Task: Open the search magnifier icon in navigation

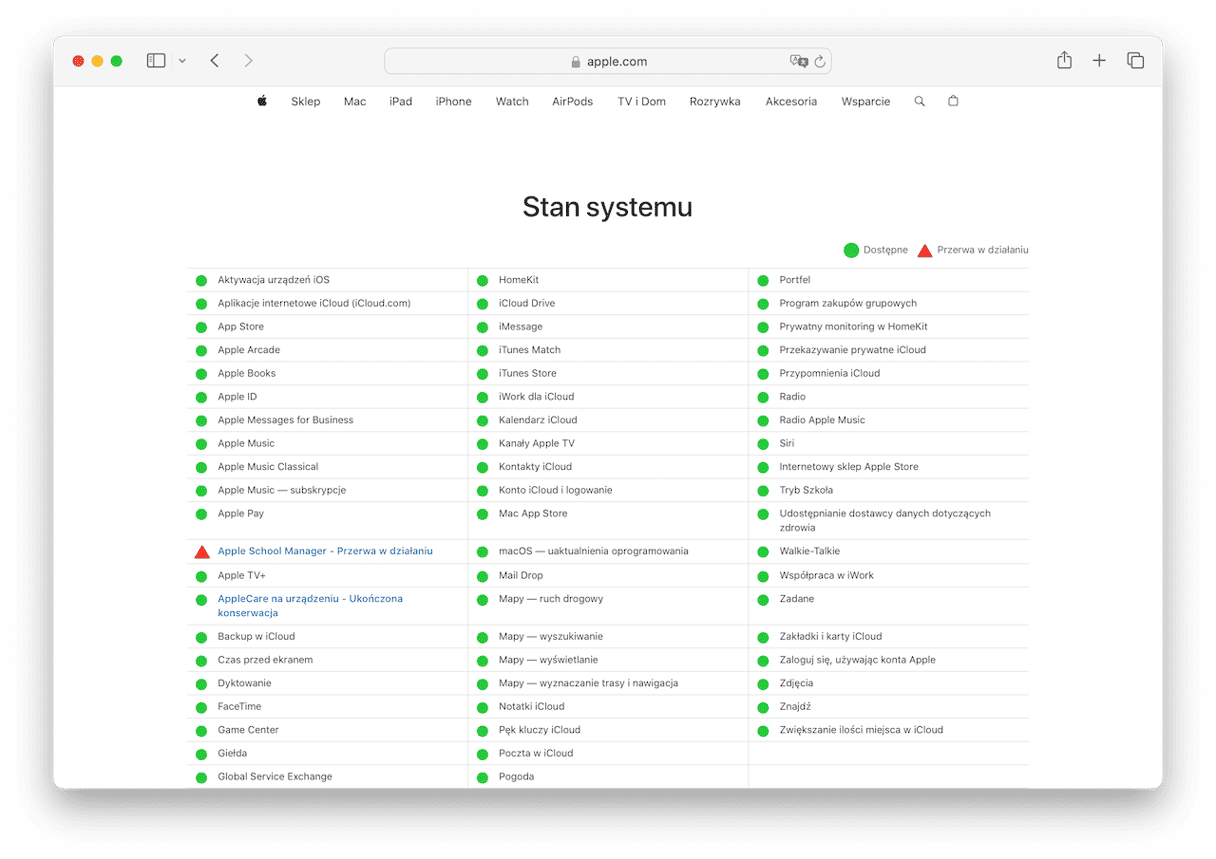Action: [920, 101]
